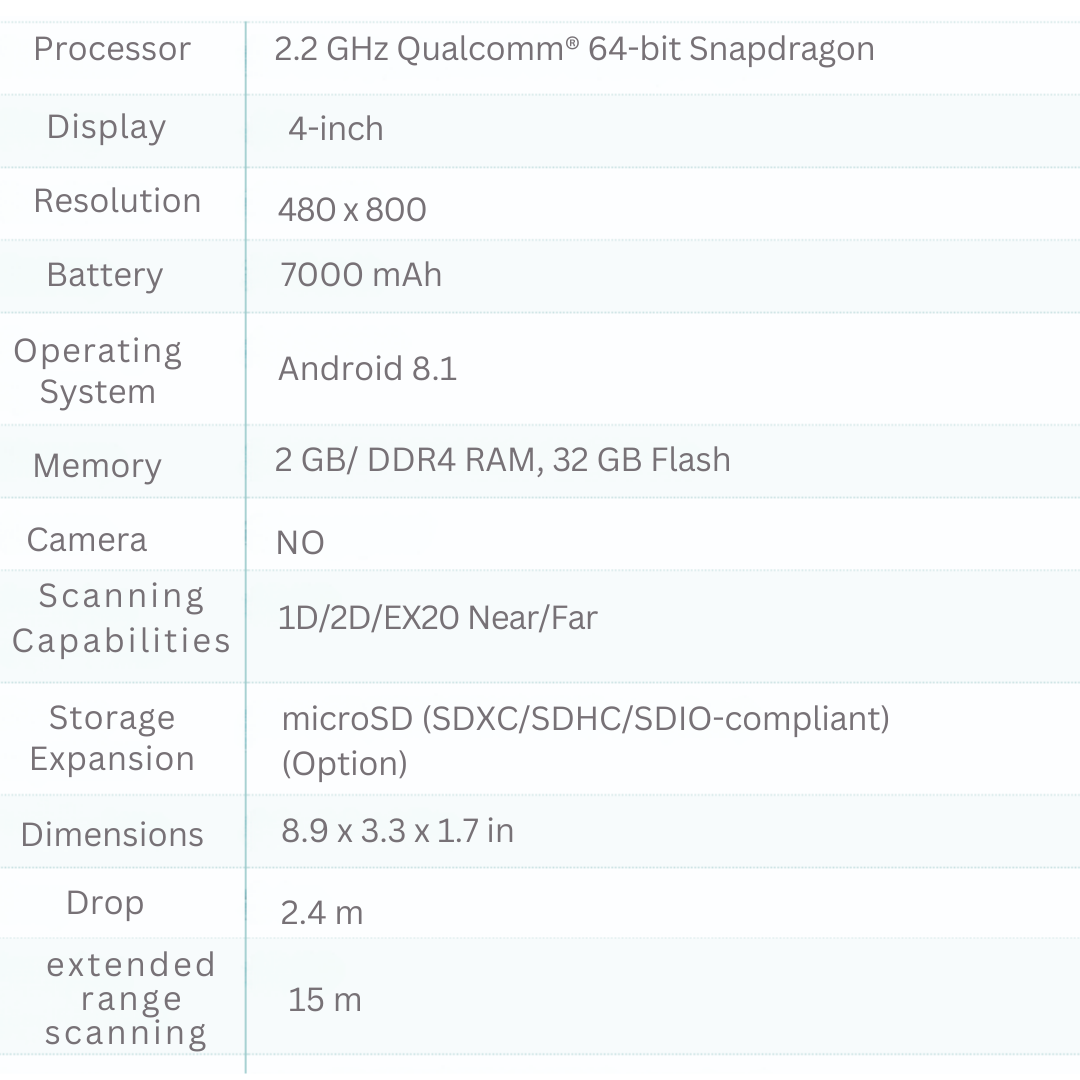Viewport: 1080px width, 1080px height.
Task: Click the Display label
Action: (106, 127)
